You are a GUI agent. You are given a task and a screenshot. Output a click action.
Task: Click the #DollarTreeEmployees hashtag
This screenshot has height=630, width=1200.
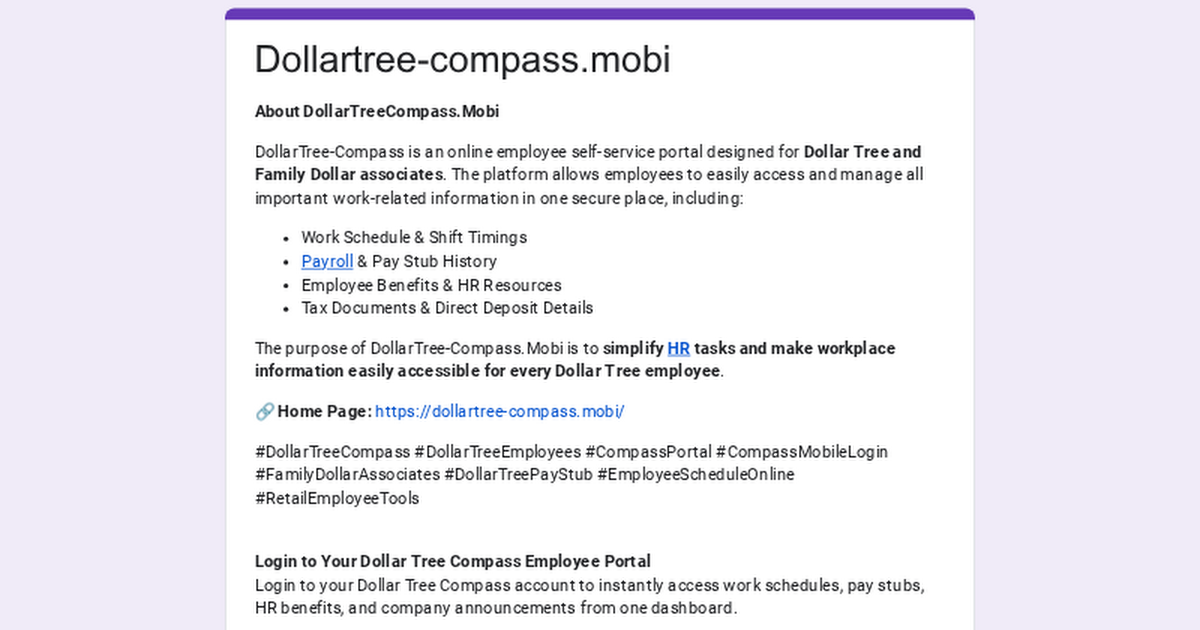(x=497, y=451)
